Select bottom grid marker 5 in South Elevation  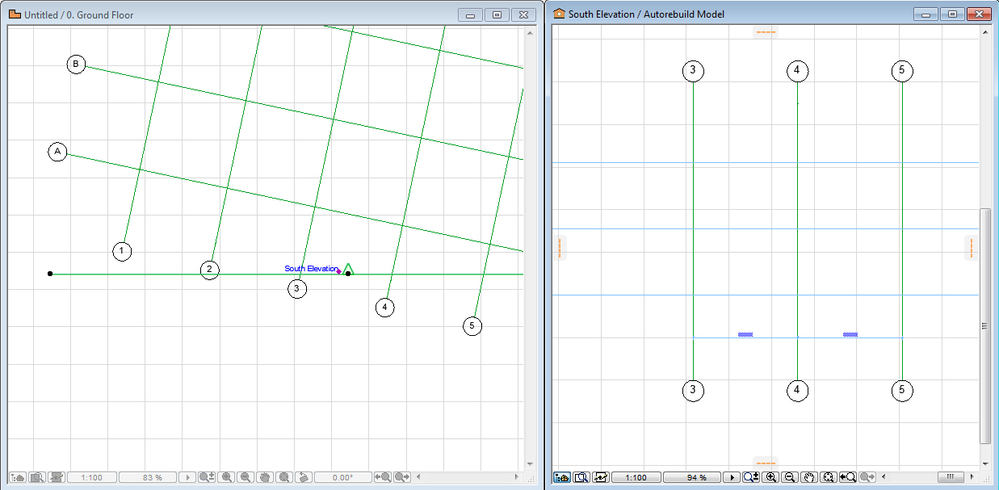point(902,390)
